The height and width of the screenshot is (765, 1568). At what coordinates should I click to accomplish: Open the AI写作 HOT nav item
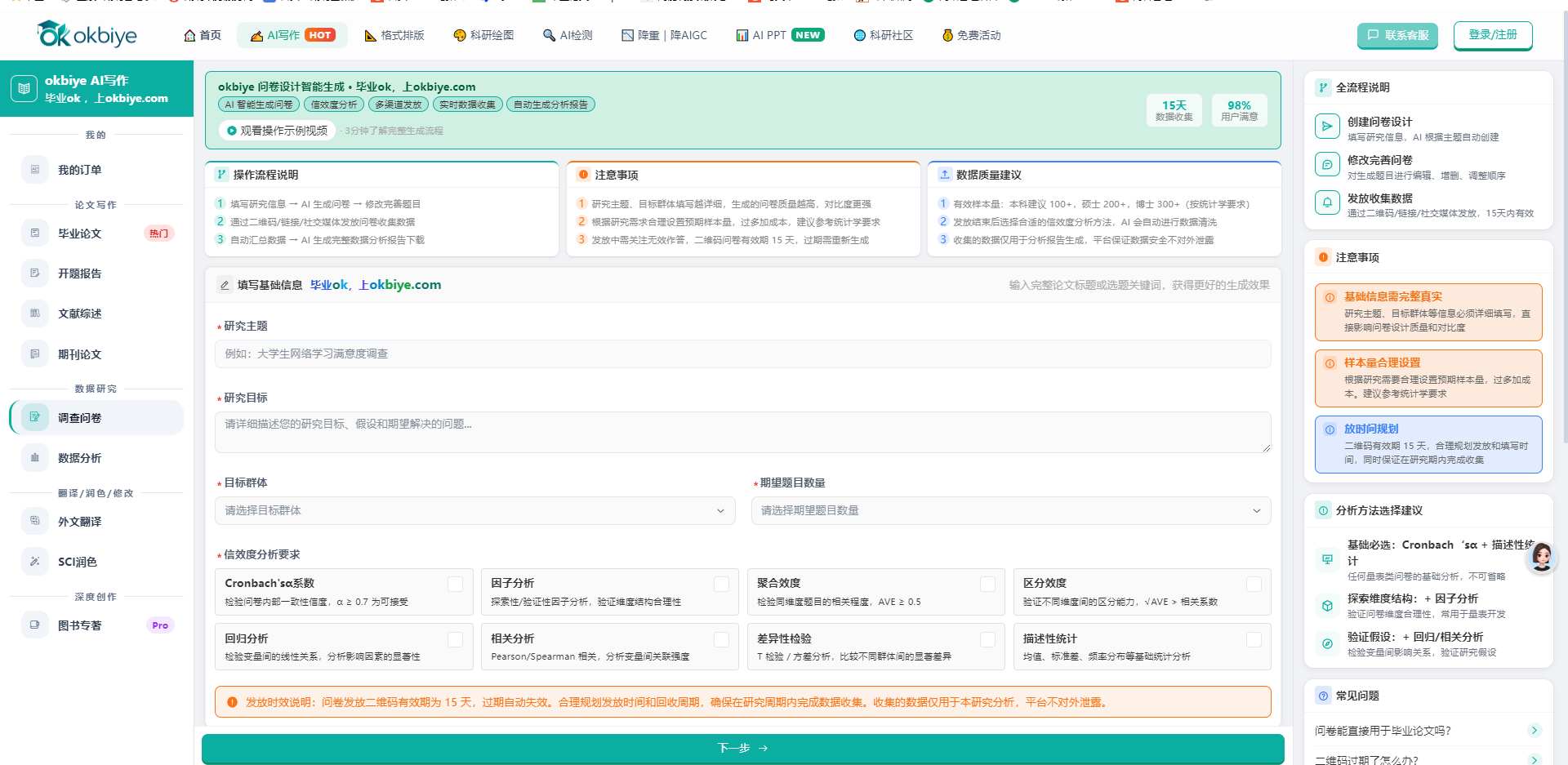[x=292, y=35]
